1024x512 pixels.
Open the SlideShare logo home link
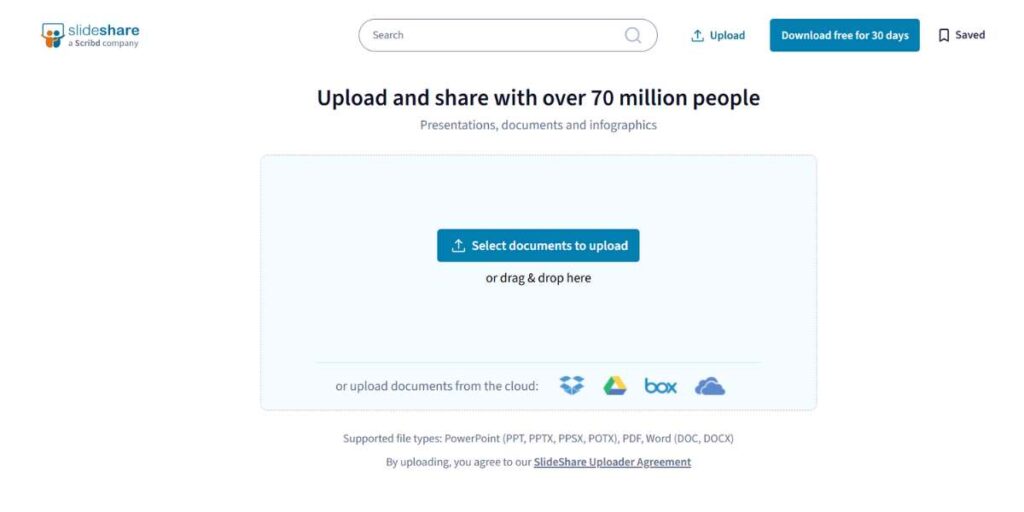point(90,35)
